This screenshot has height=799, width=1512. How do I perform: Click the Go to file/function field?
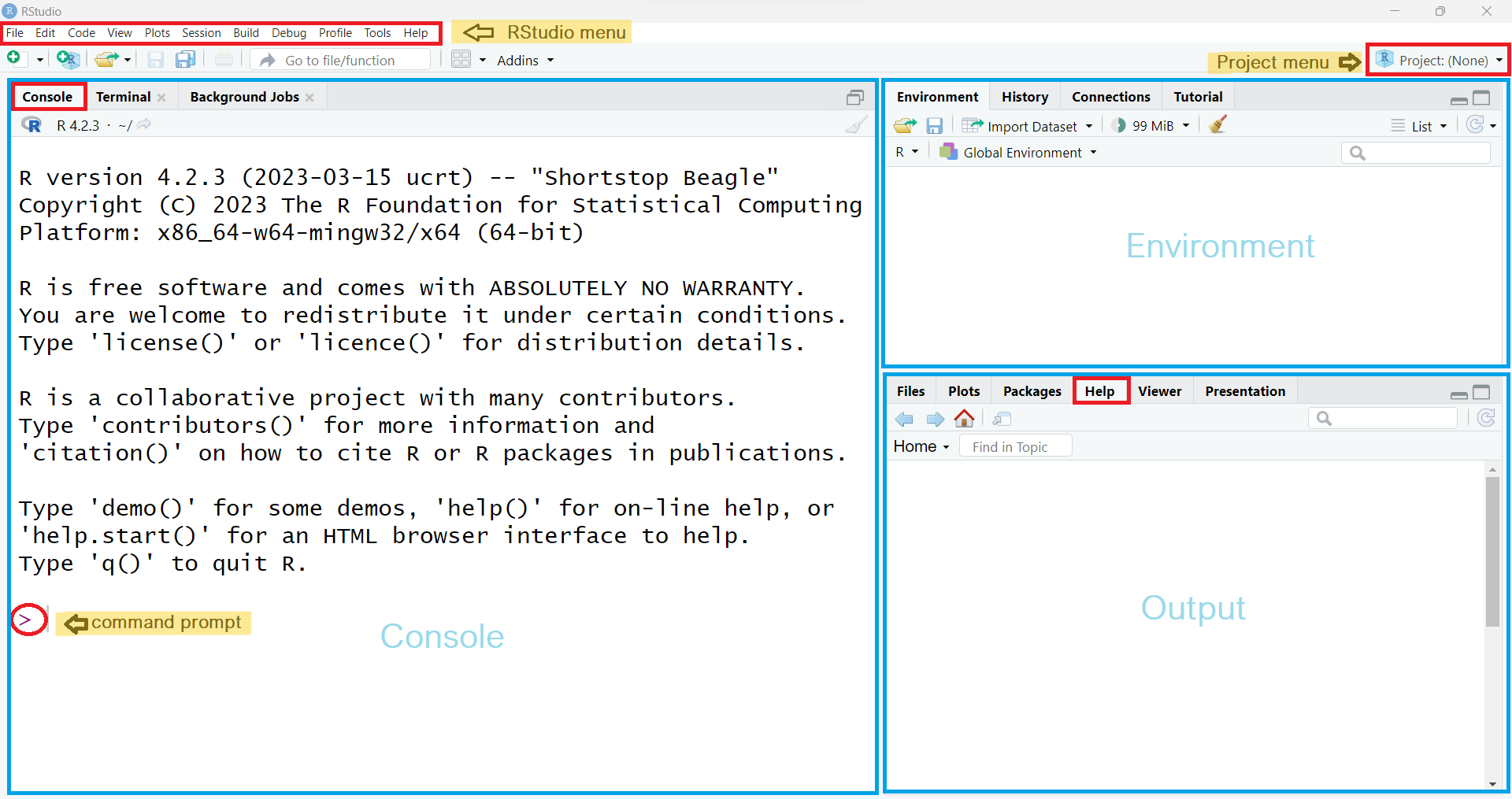point(340,60)
